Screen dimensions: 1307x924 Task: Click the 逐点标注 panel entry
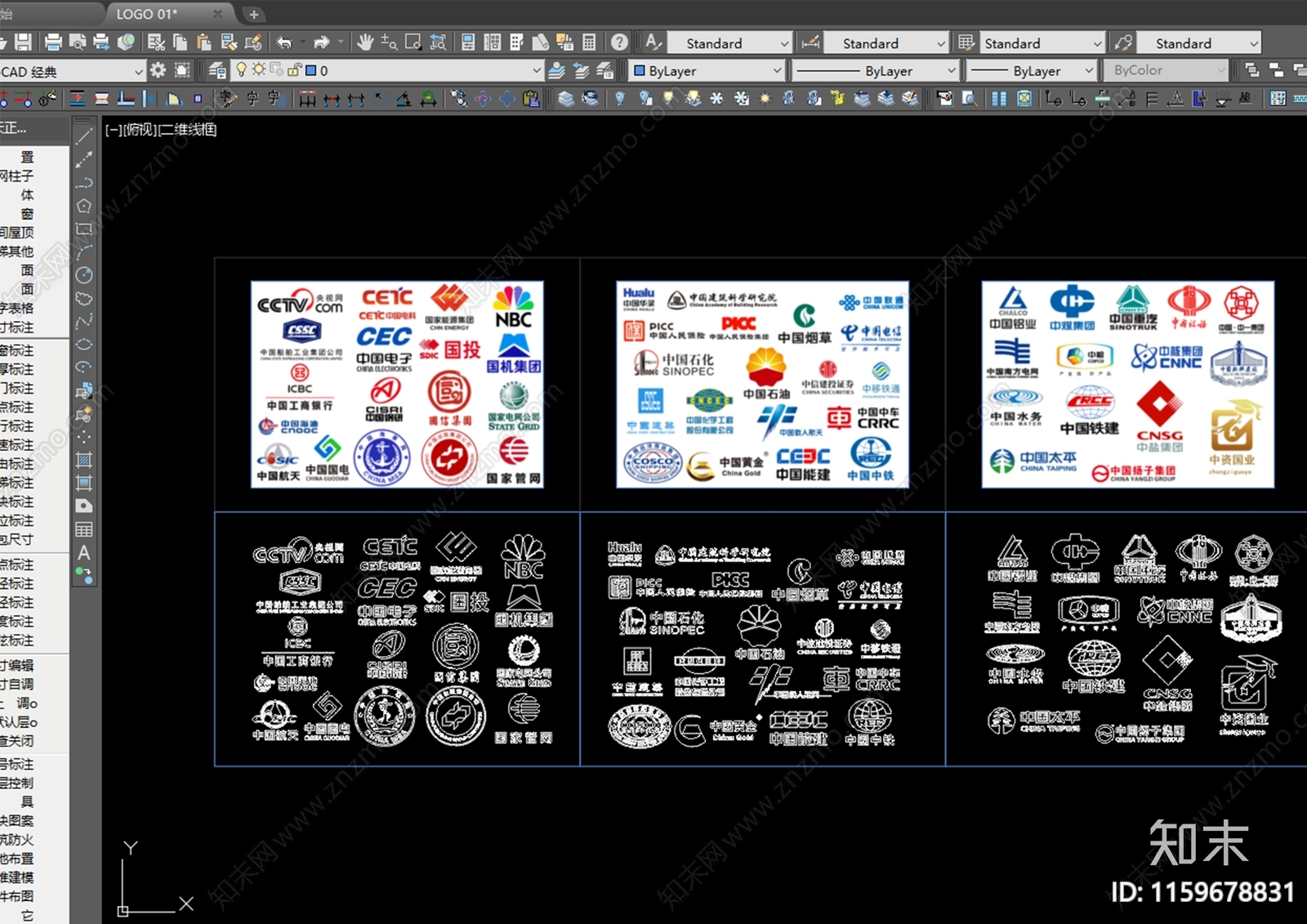point(17,565)
